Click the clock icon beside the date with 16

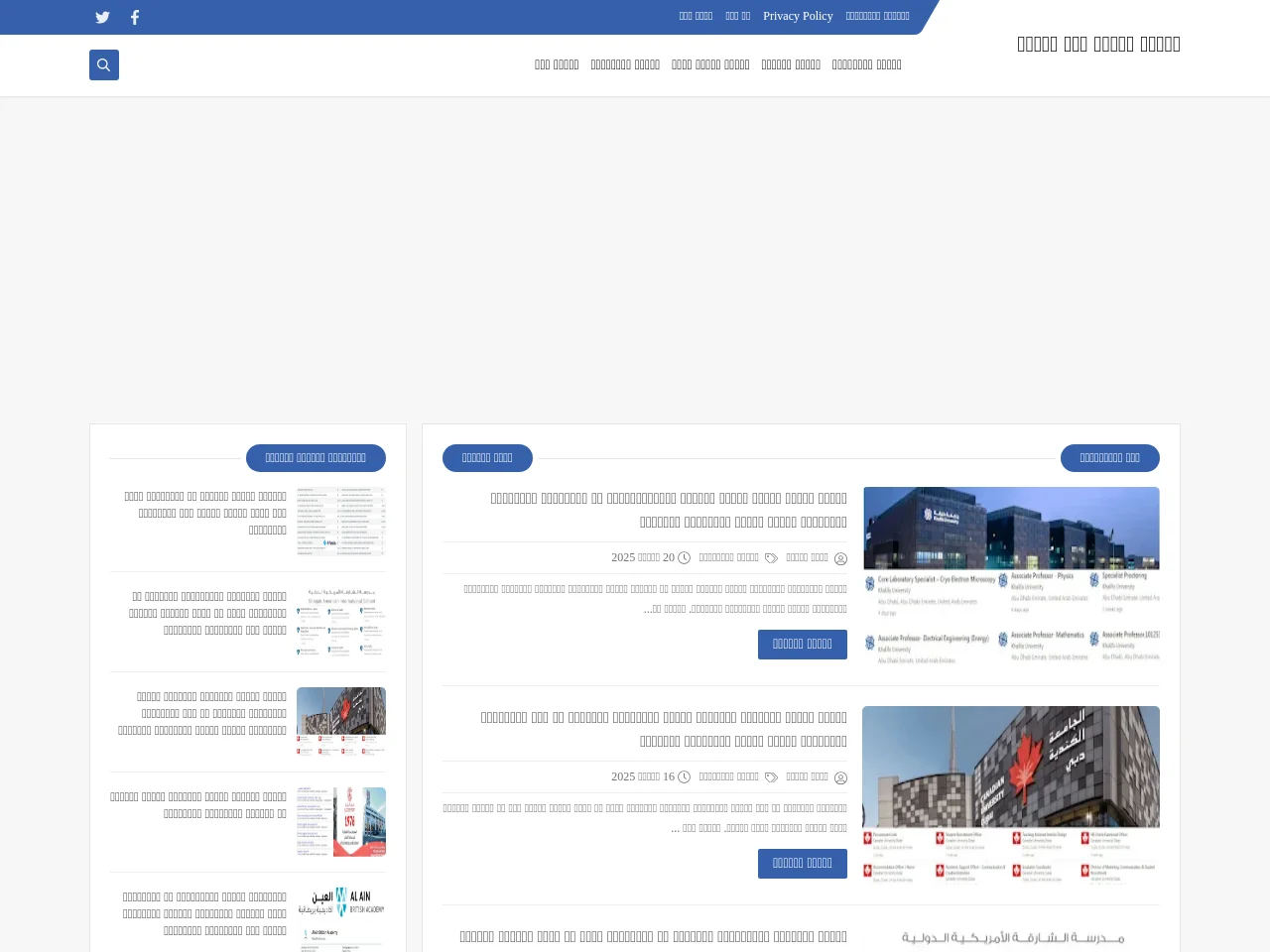(684, 777)
